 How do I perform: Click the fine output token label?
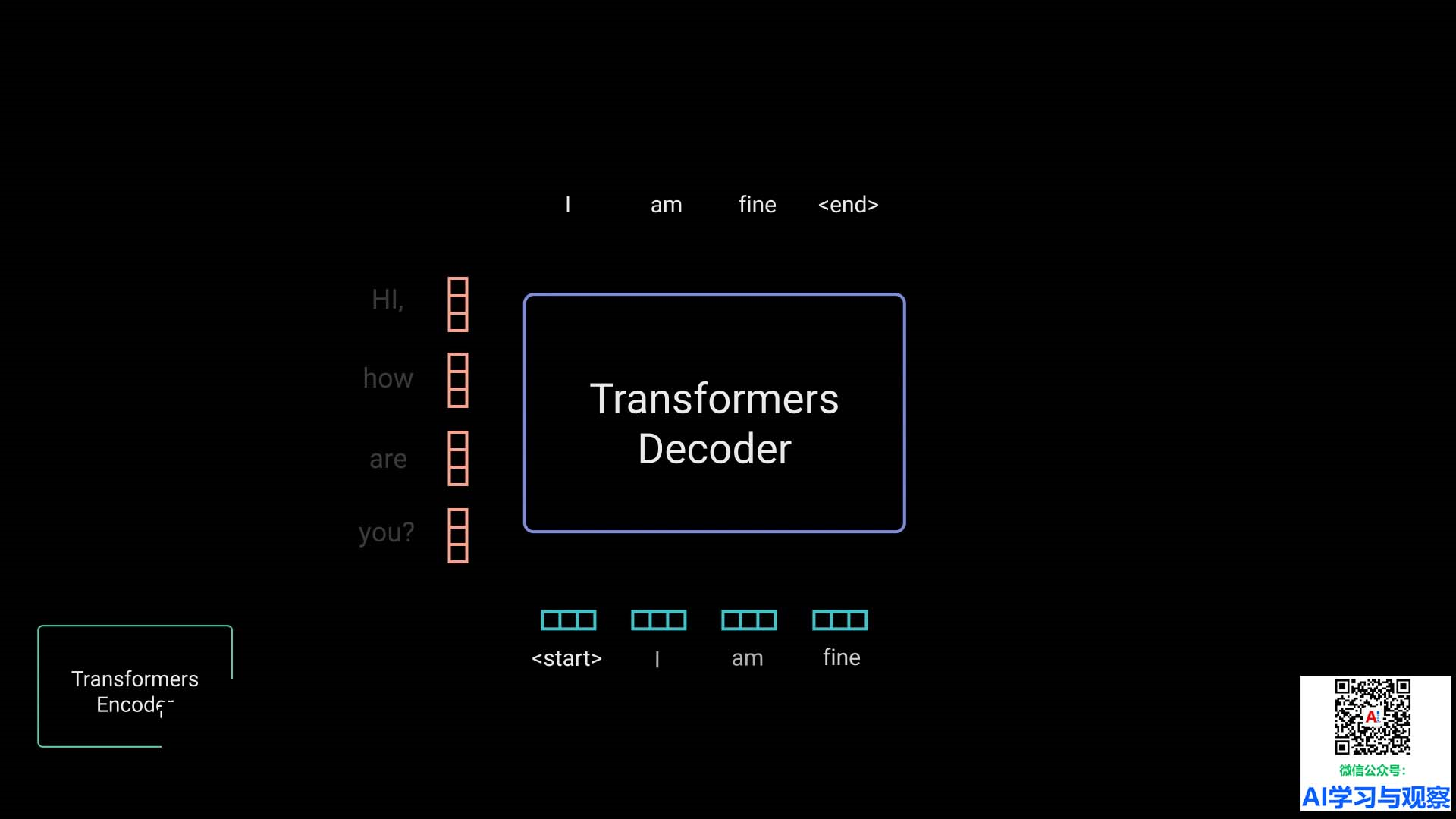pos(757,204)
